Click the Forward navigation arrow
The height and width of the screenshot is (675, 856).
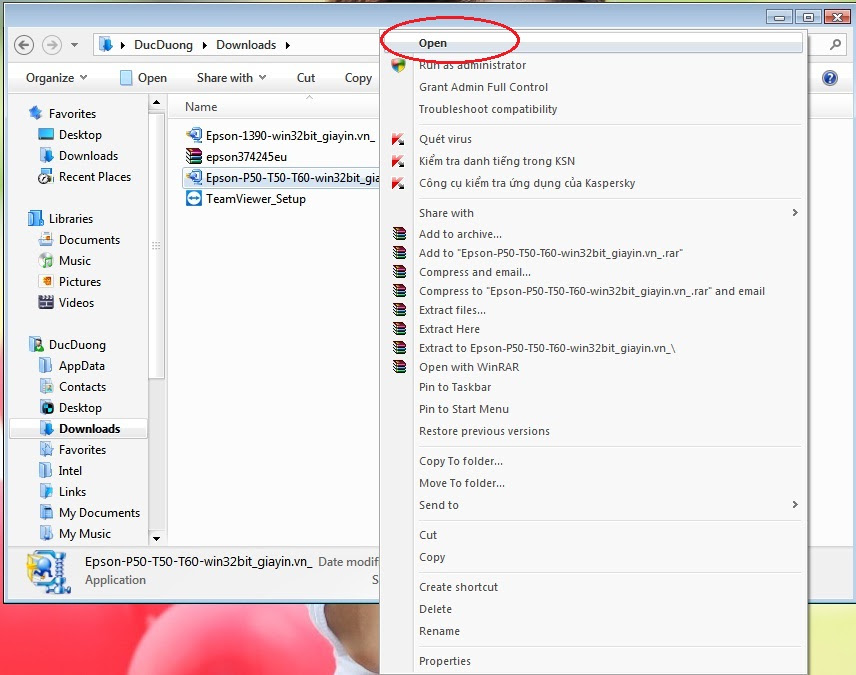click(52, 45)
